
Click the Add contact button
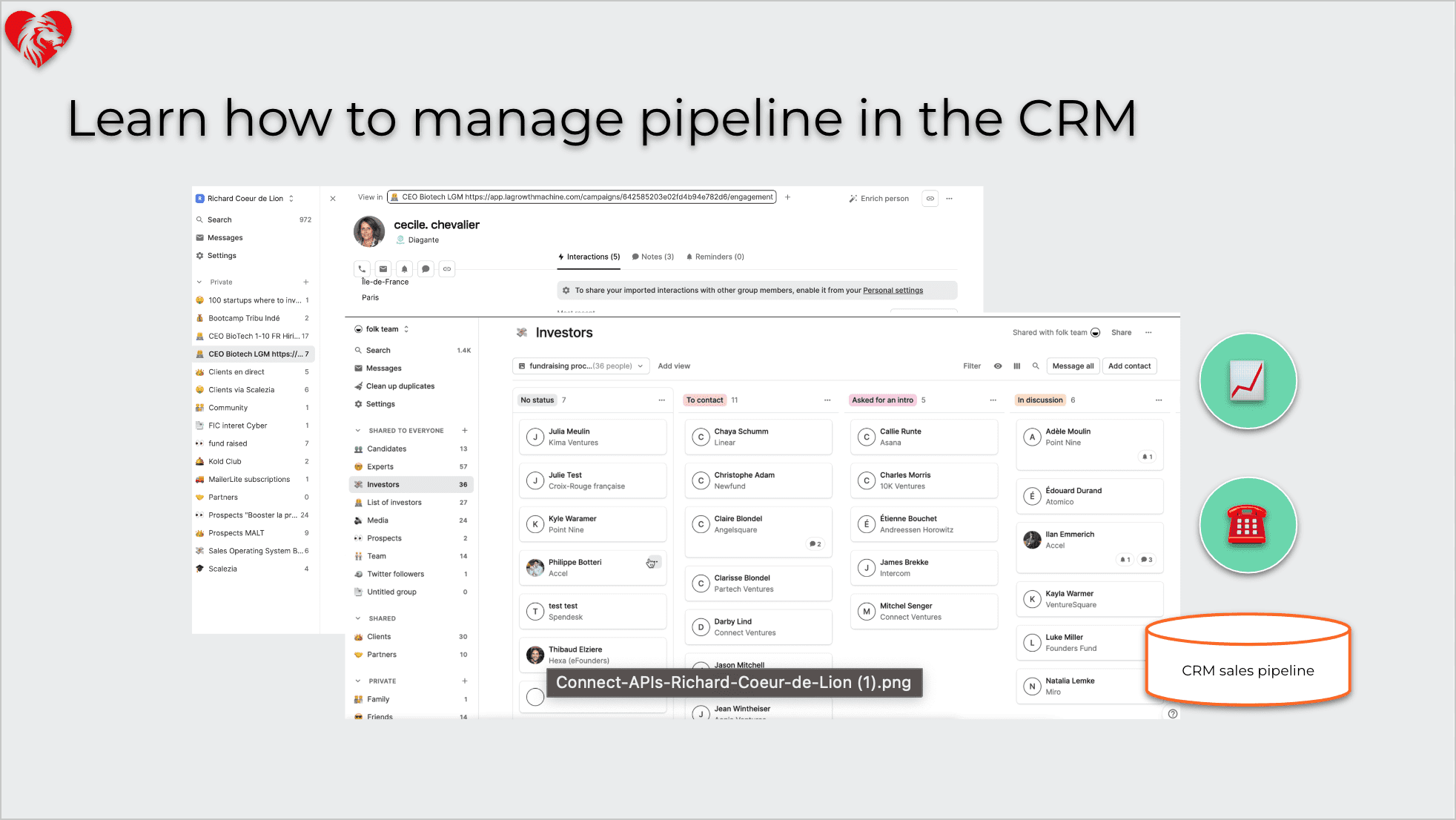click(x=1129, y=366)
